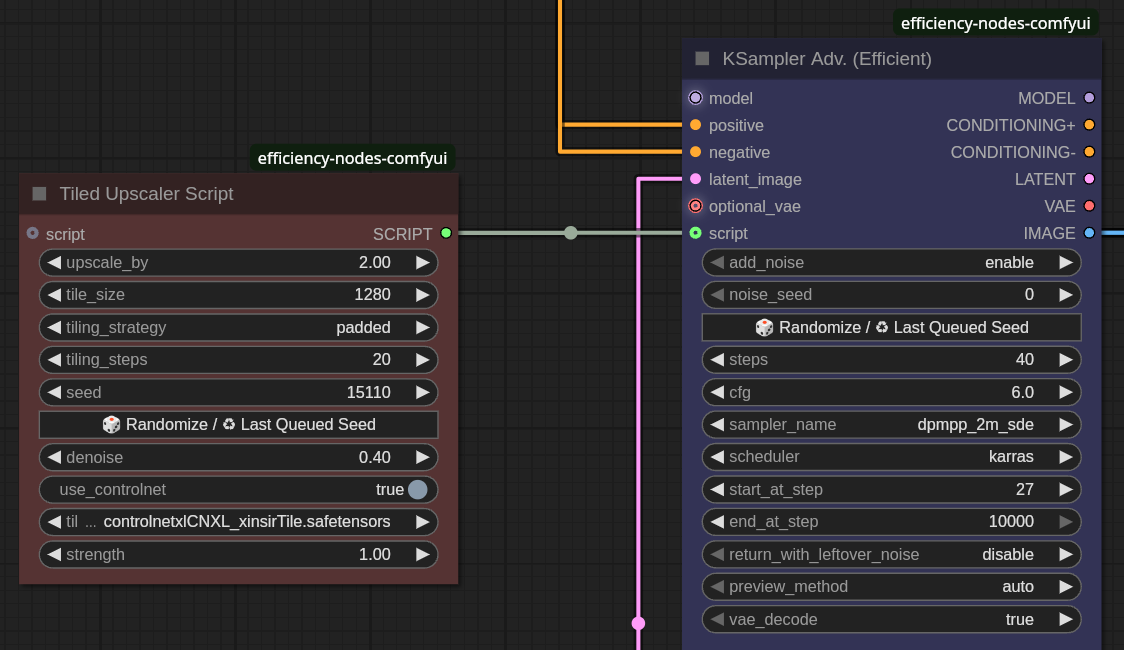Screen dimensions: 1124x650
Task: Open return_with_leftover_noise disable dropdown
Action: pos(891,554)
